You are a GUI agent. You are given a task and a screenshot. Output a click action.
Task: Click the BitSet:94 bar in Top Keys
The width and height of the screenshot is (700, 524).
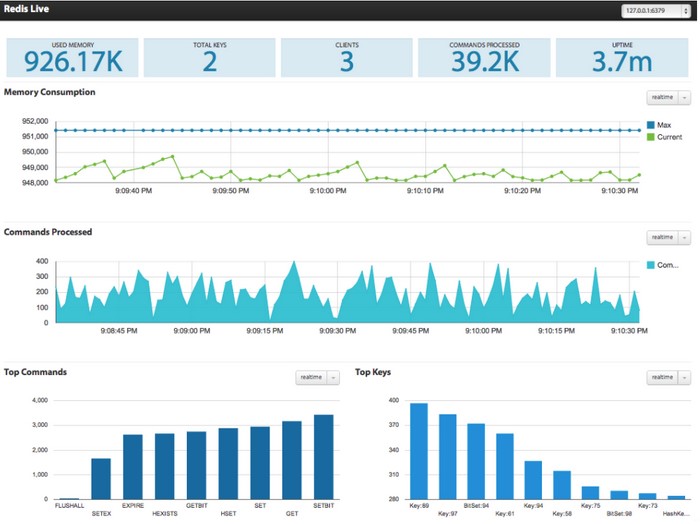[x=476, y=462]
